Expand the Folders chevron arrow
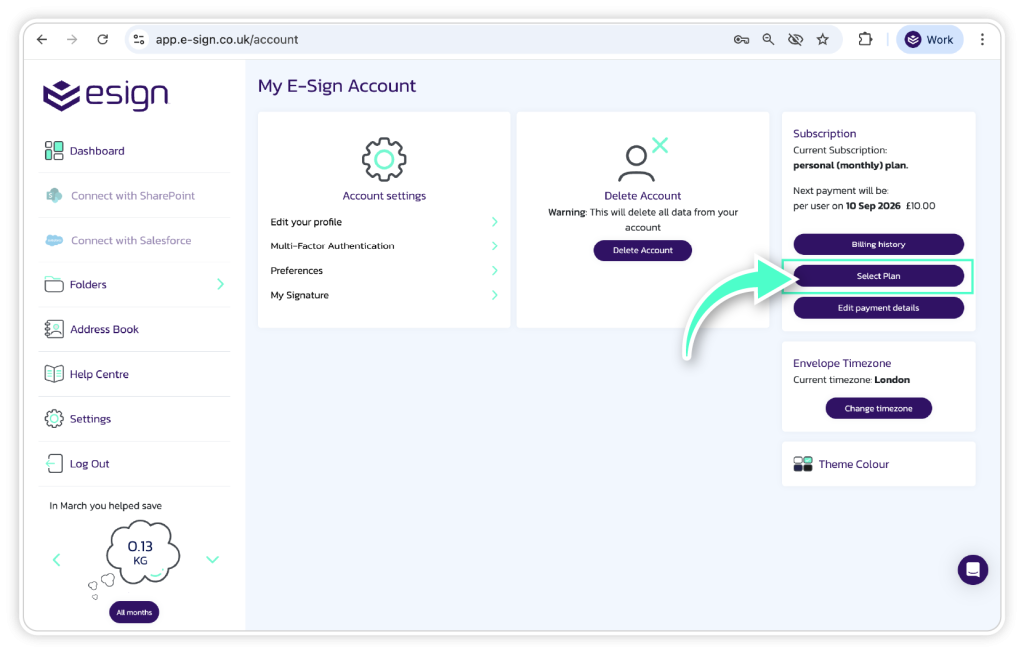Image resolution: width=1024 pixels, height=654 pixels. tap(220, 284)
